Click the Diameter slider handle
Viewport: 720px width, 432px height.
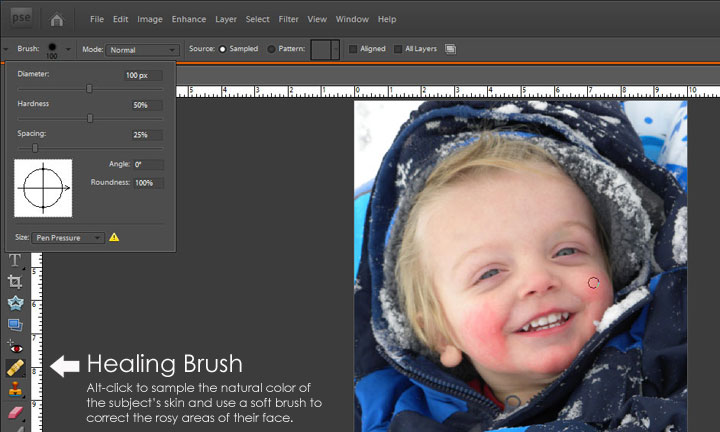click(89, 89)
